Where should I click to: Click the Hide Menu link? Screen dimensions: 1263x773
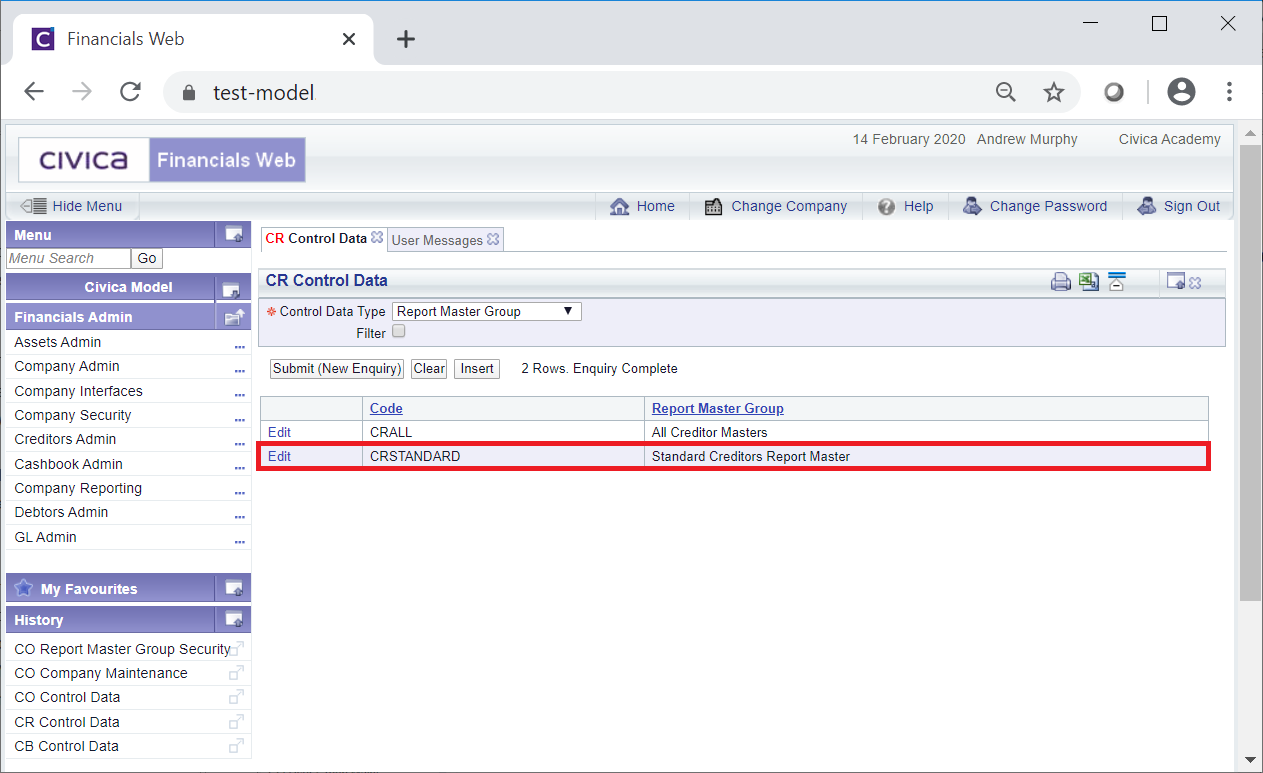click(x=87, y=206)
